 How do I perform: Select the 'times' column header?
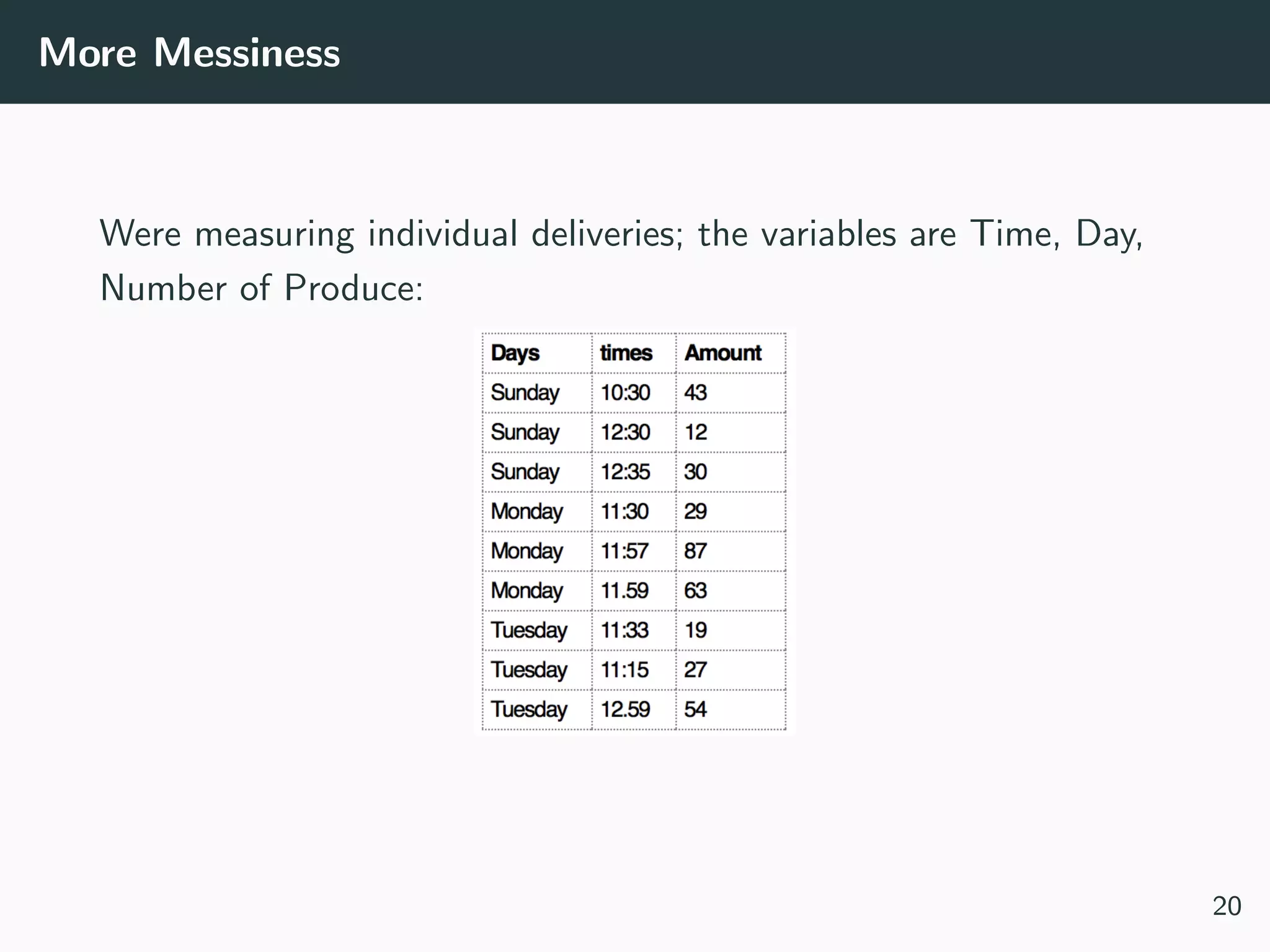pyautogui.click(x=634, y=353)
